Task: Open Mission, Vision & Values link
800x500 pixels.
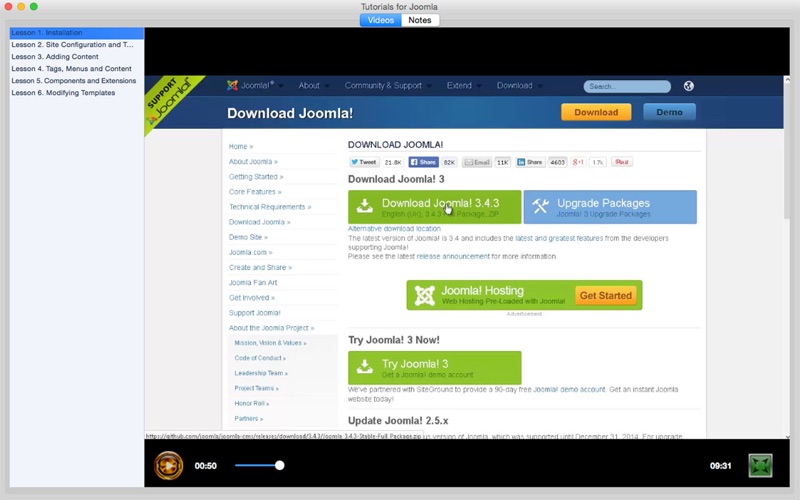Action: click(x=270, y=343)
